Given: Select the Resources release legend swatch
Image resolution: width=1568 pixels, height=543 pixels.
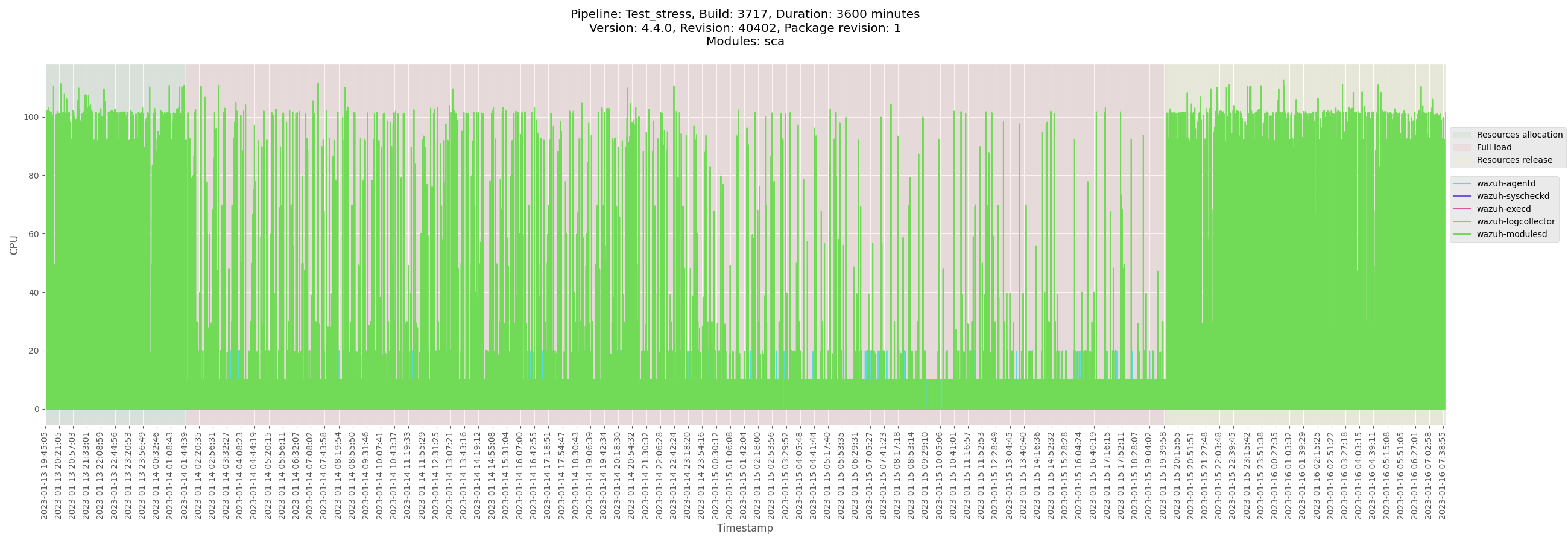Looking at the screenshot, I should point(1461,160).
